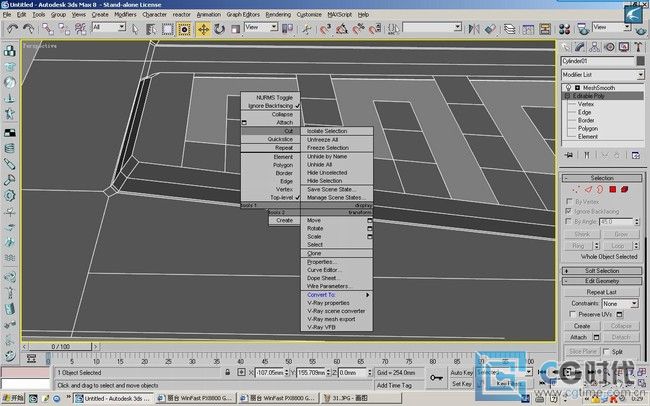The height and width of the screenshot is (406, 650).
Task: Toggle the Selection Lock padlock
Action: click(x=227, y=372)
